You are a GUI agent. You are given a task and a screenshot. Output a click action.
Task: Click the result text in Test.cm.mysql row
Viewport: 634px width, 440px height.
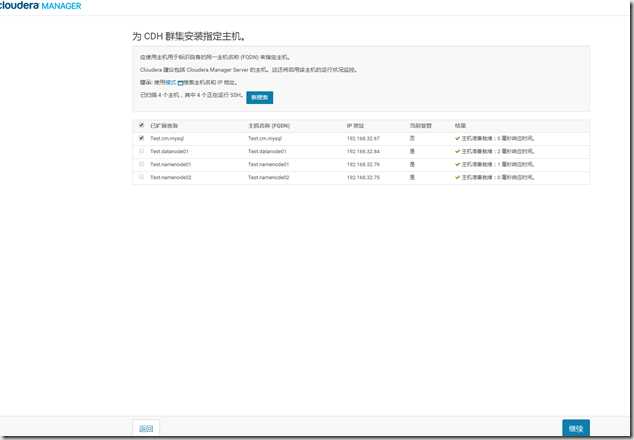click(x=498, y=138)
